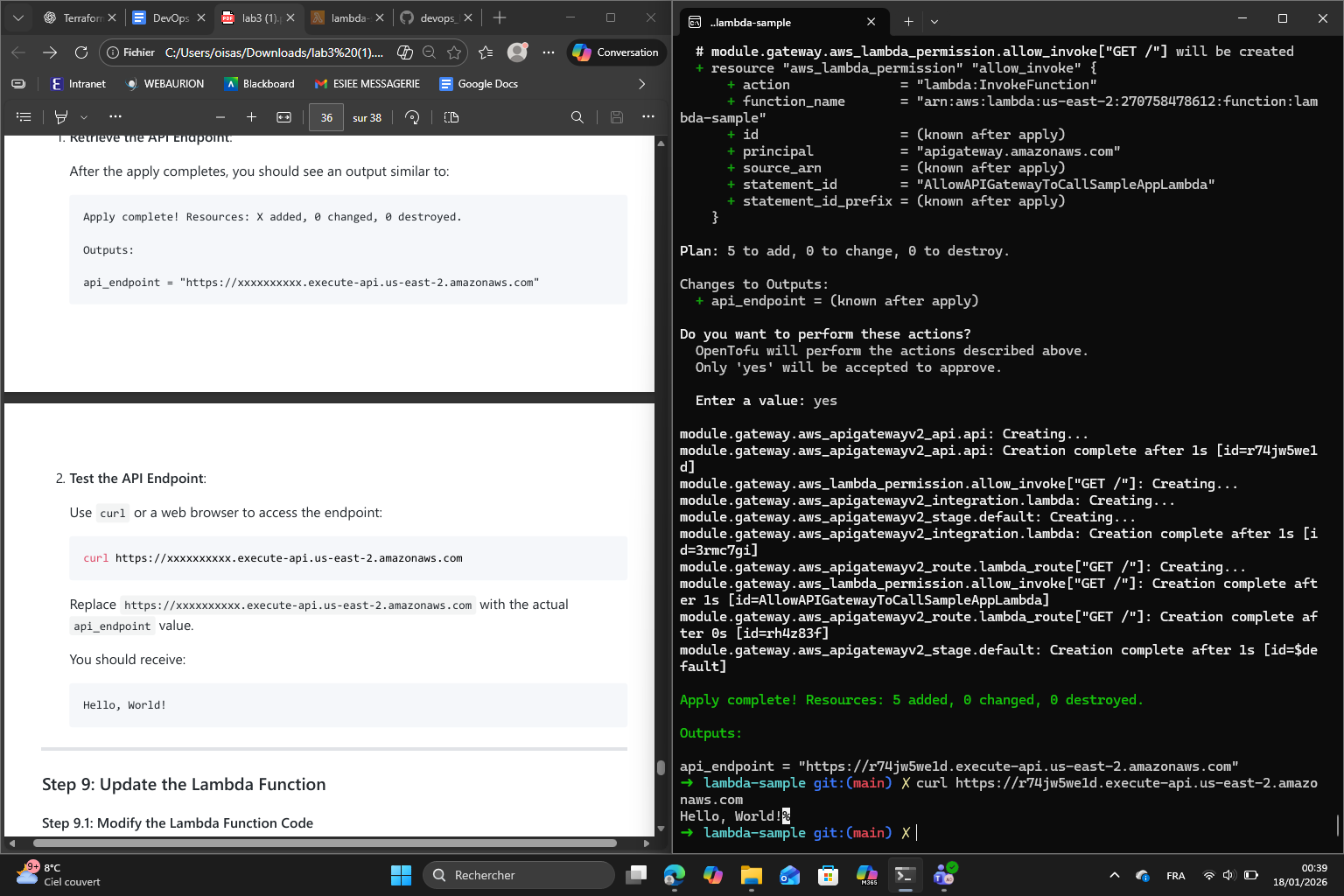Open the Copilot Conversation button

click(x=615, y=52)
